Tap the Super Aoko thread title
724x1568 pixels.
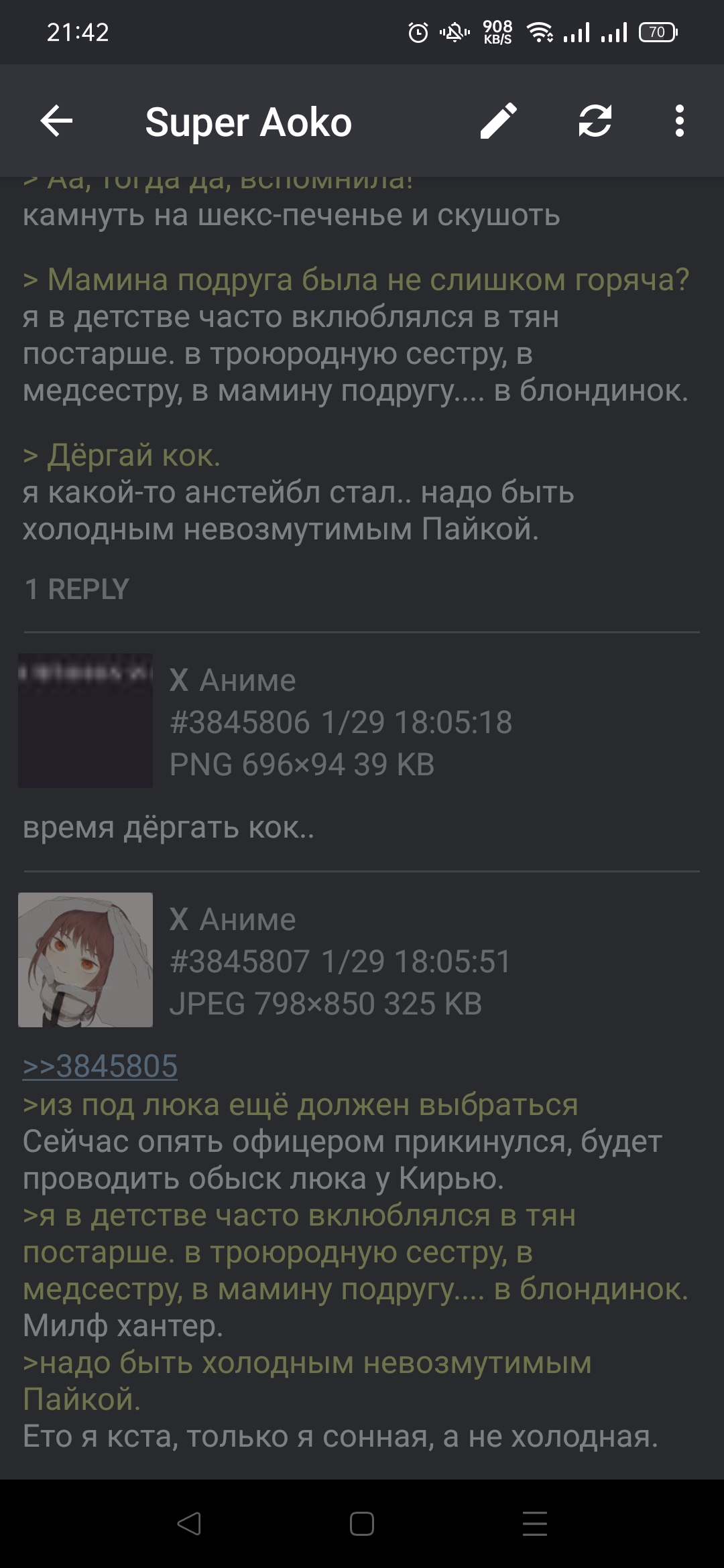tap(249, 122)
